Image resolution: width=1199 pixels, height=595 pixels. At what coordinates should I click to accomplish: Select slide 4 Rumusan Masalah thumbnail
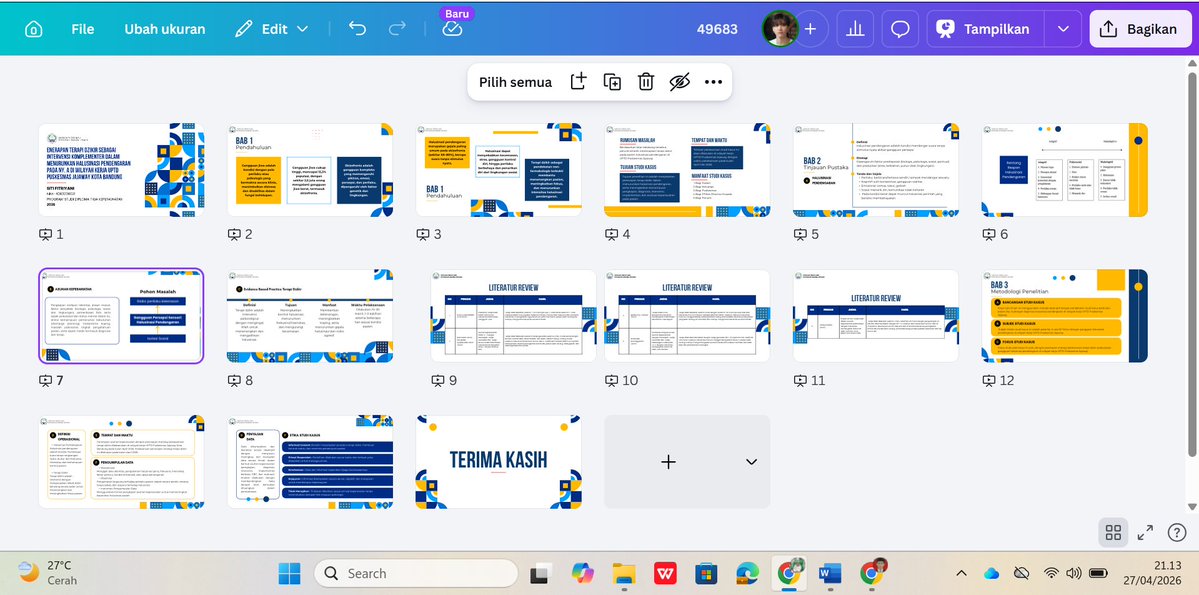pos(687,171)
